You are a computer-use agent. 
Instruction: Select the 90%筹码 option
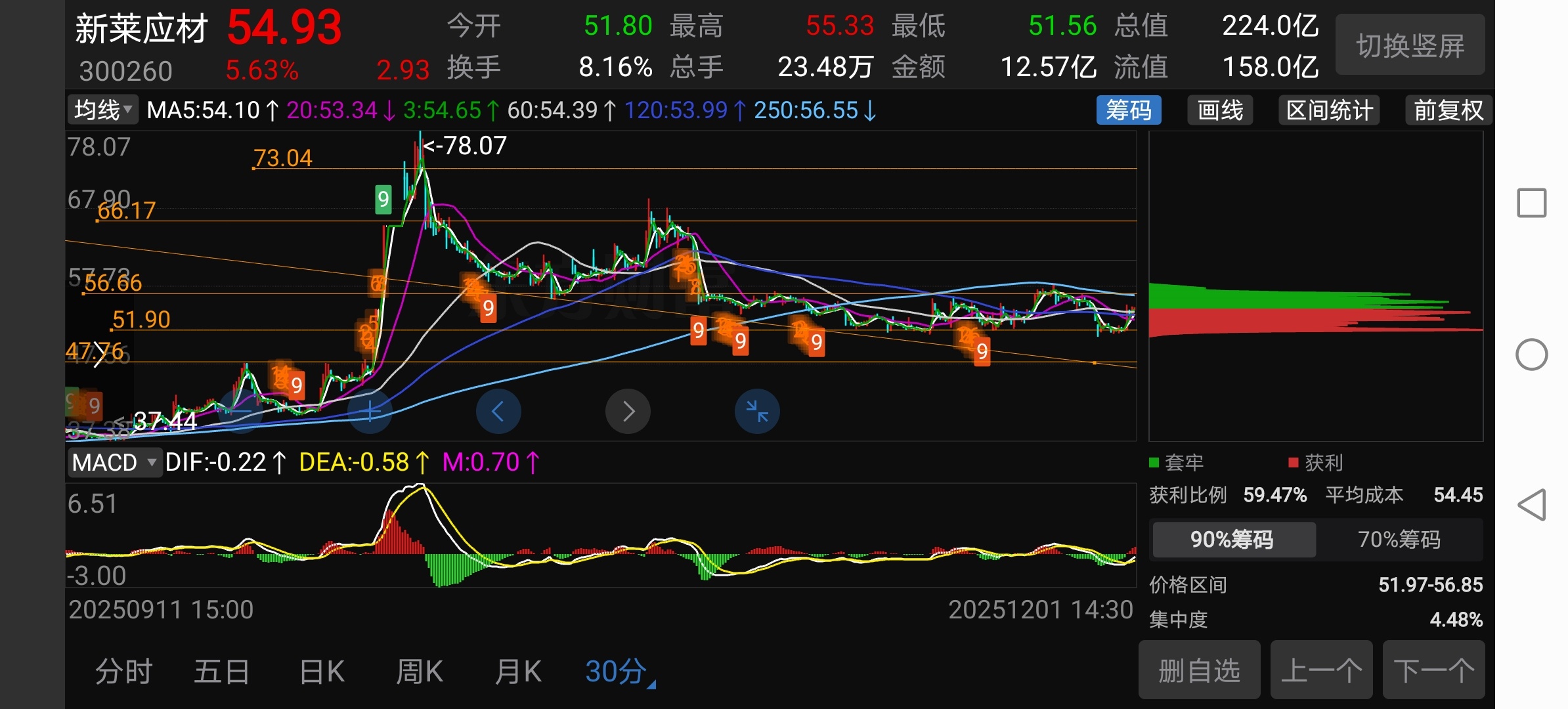(1232, 540)
